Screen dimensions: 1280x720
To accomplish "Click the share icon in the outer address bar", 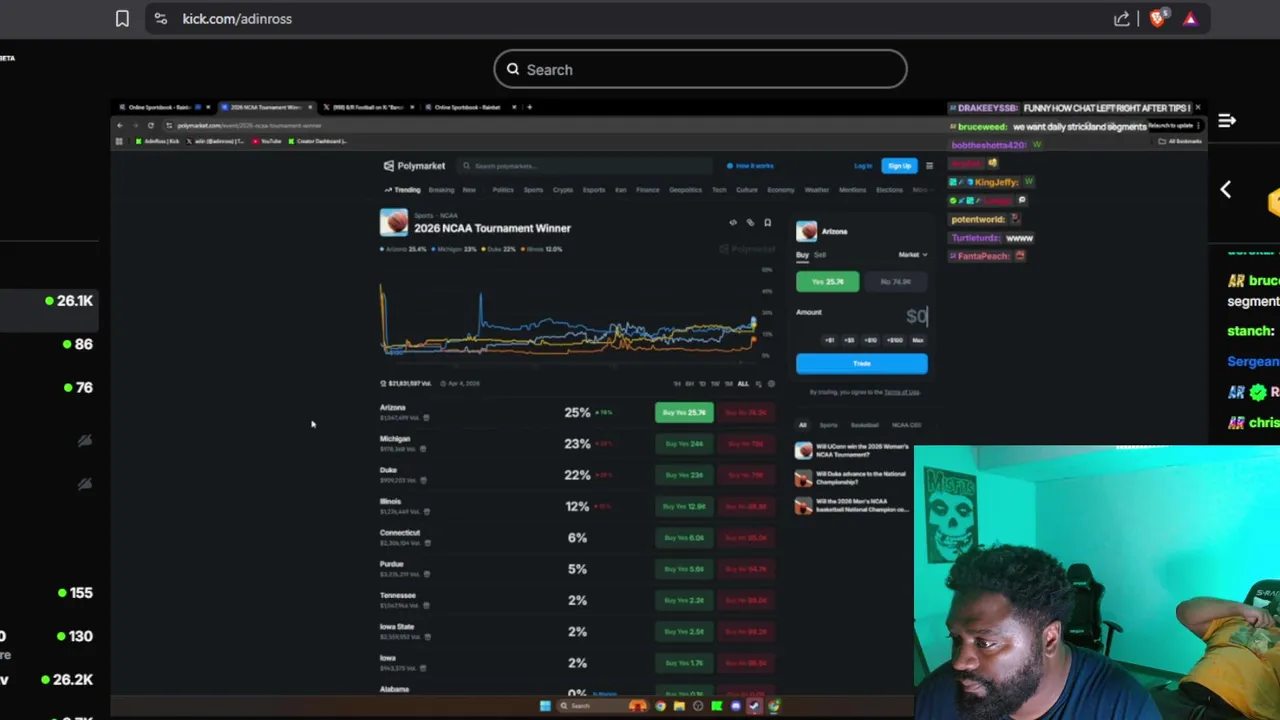I will pos(1122,18).
